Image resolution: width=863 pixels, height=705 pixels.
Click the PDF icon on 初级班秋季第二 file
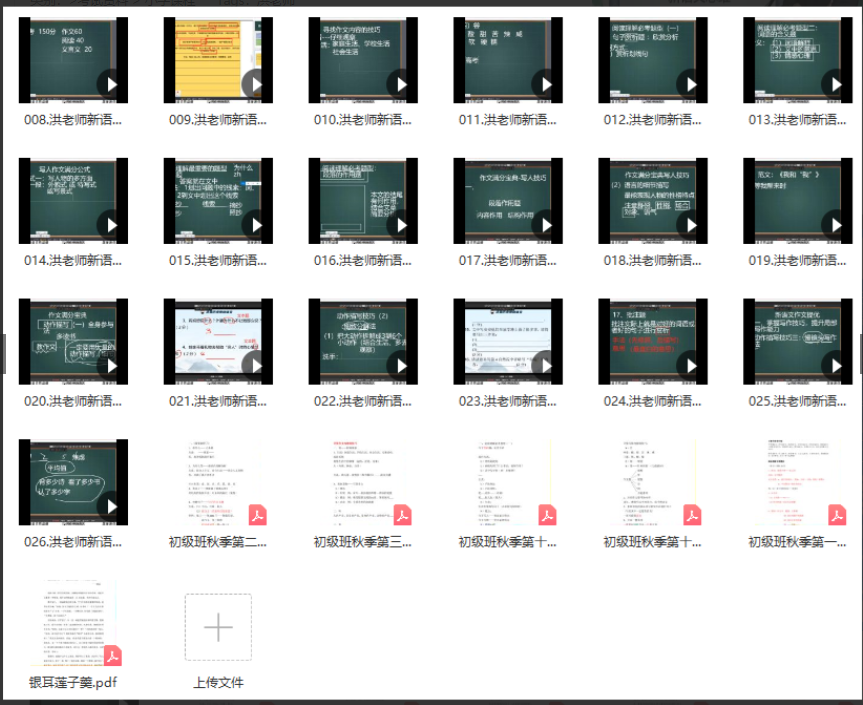click(257, 515)
